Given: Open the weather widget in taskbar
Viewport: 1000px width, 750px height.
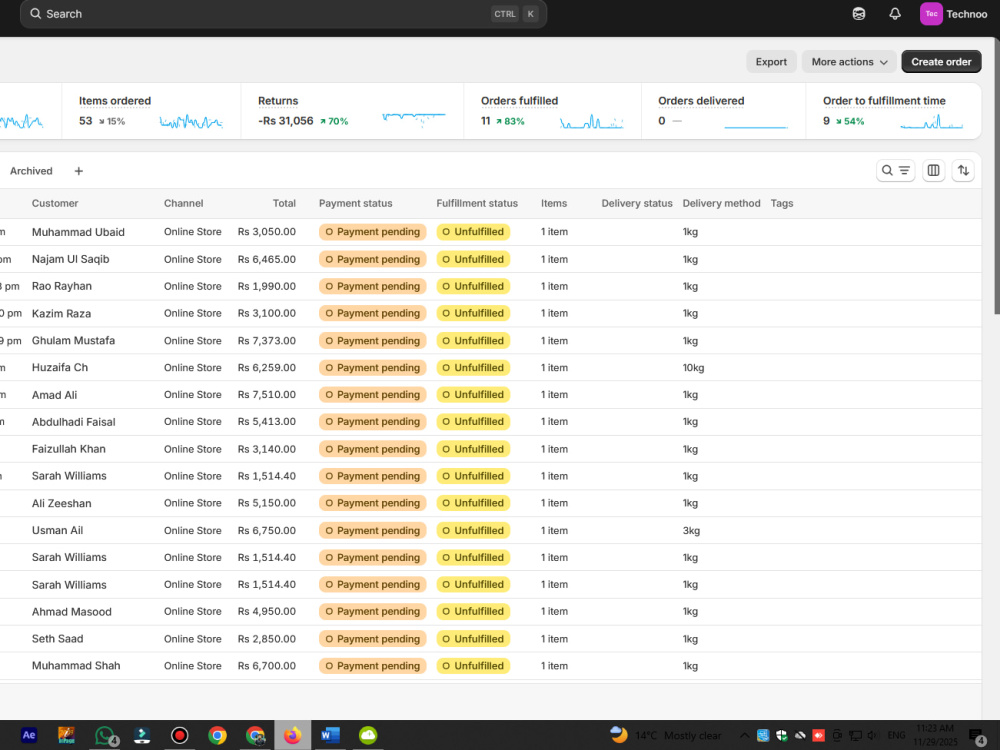Looking at the screenshot, I should (x=665, y=735).
